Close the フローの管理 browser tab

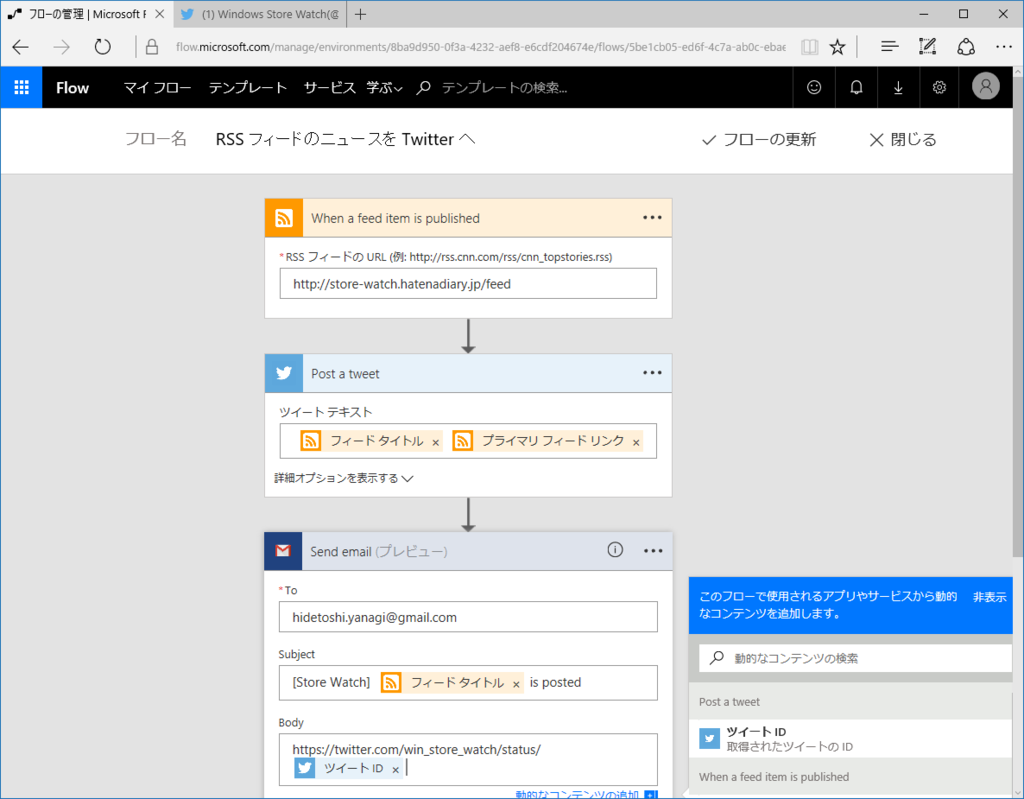(x=160, y=14)
